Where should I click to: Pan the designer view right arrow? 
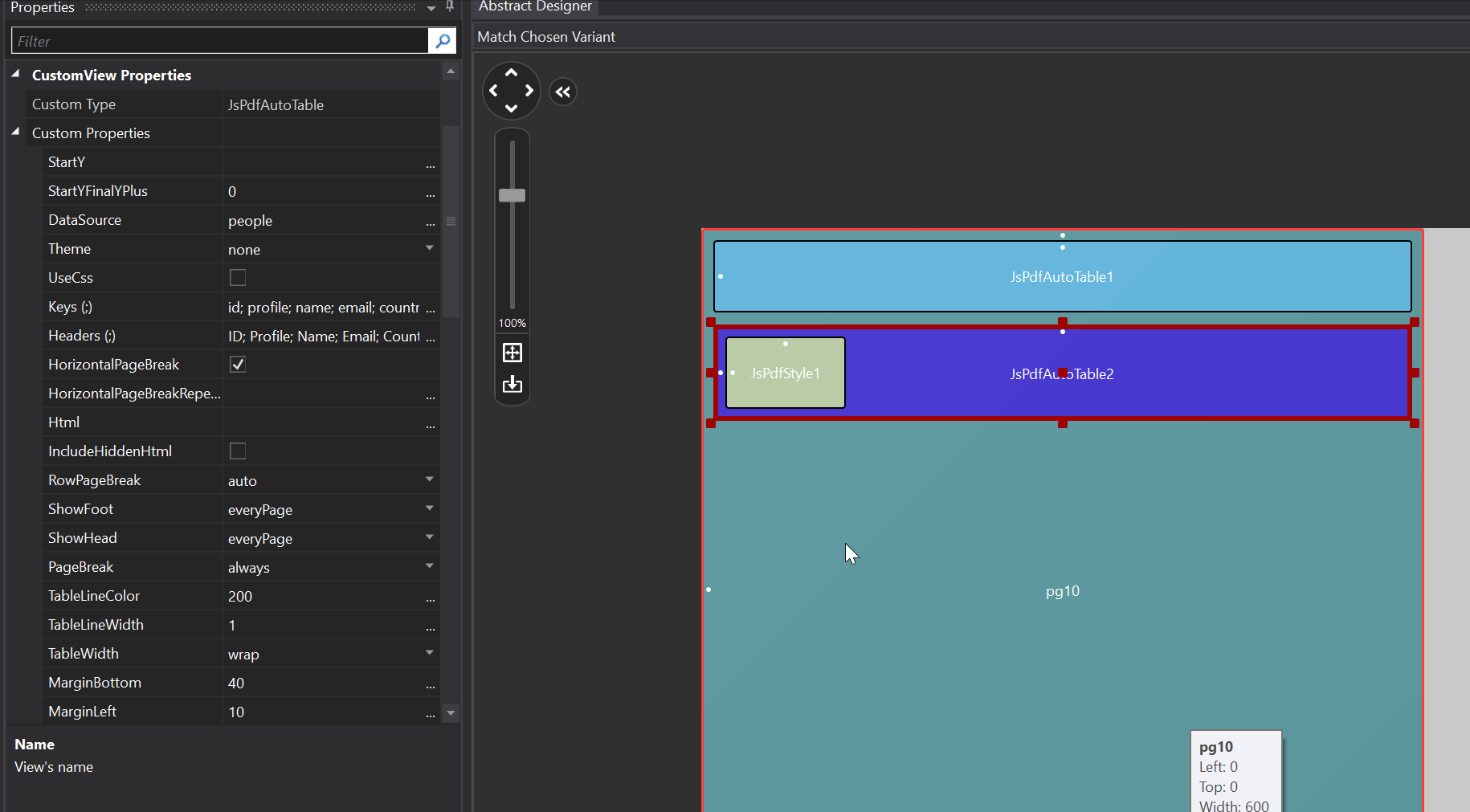[529, 91]
